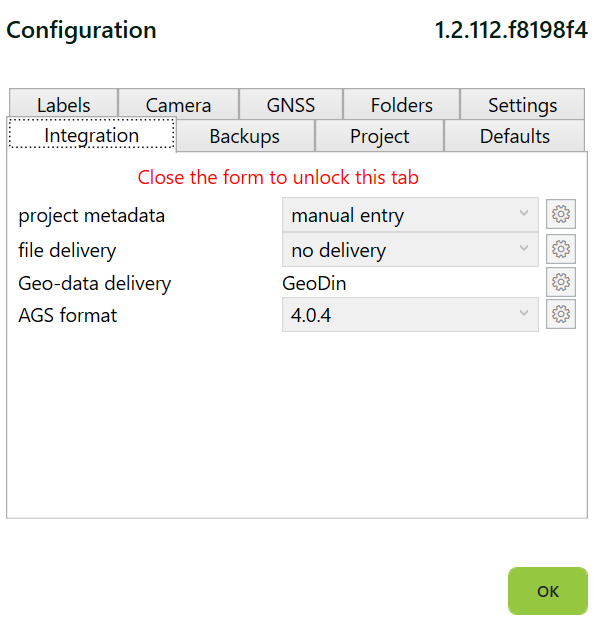Viewport: 600px width, 625px height.
Task: Click the AGS format gear icon
Action: [561, 315]
